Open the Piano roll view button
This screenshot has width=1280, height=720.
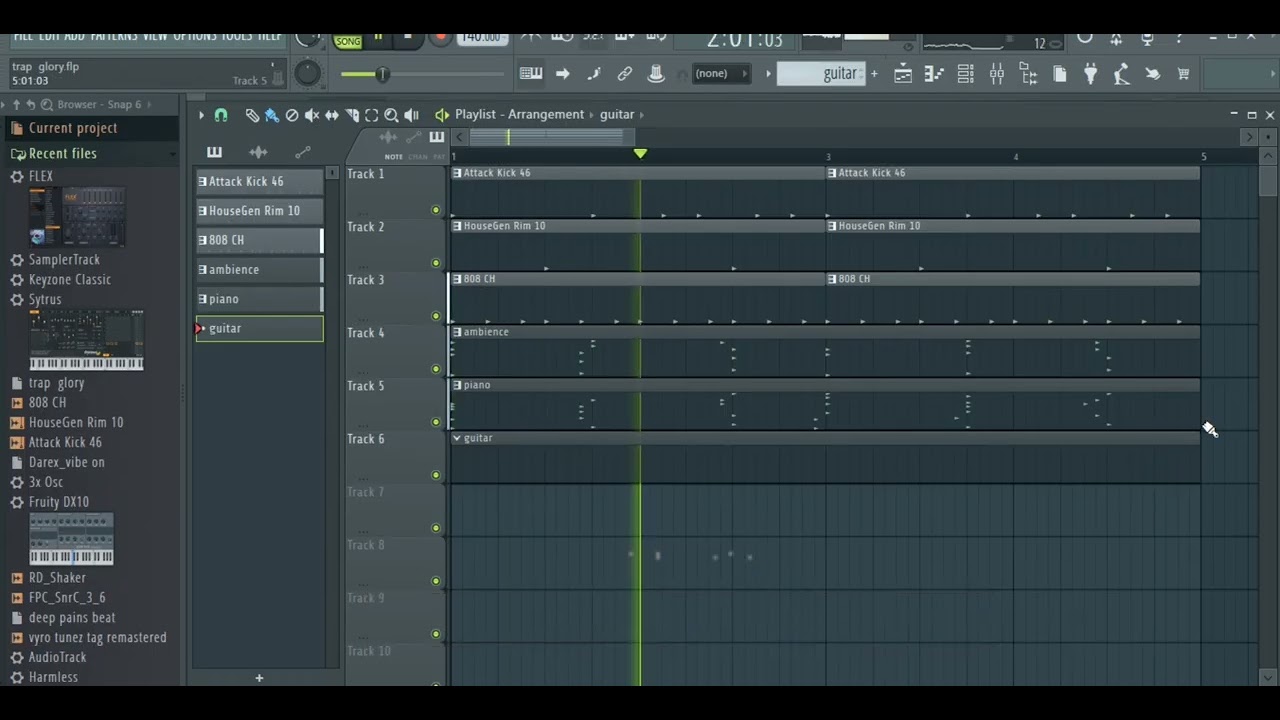click(934, 74)
